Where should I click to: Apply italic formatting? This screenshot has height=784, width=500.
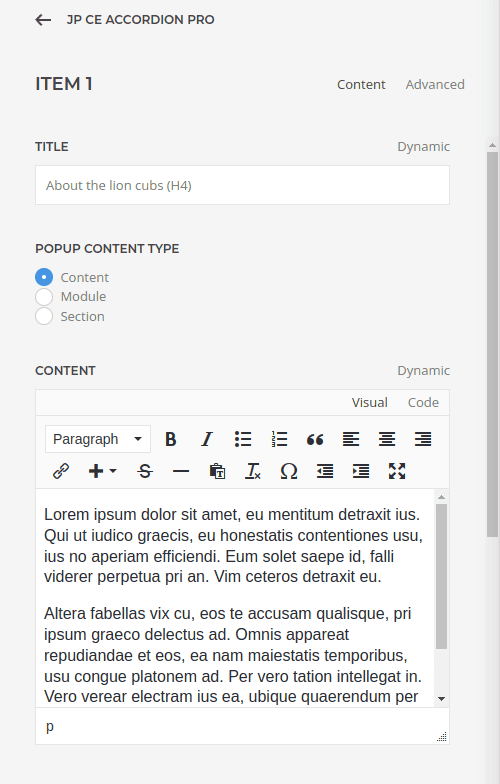coord(206,439)
